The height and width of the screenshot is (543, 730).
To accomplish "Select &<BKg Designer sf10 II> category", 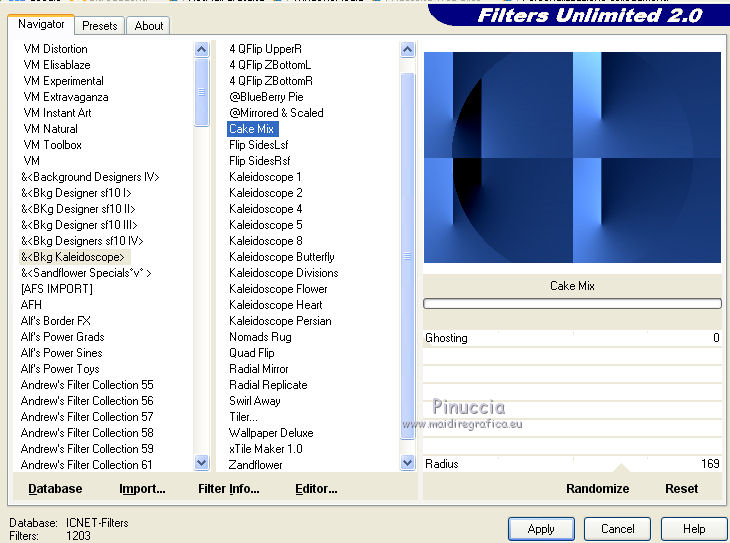I will point(78,209).
